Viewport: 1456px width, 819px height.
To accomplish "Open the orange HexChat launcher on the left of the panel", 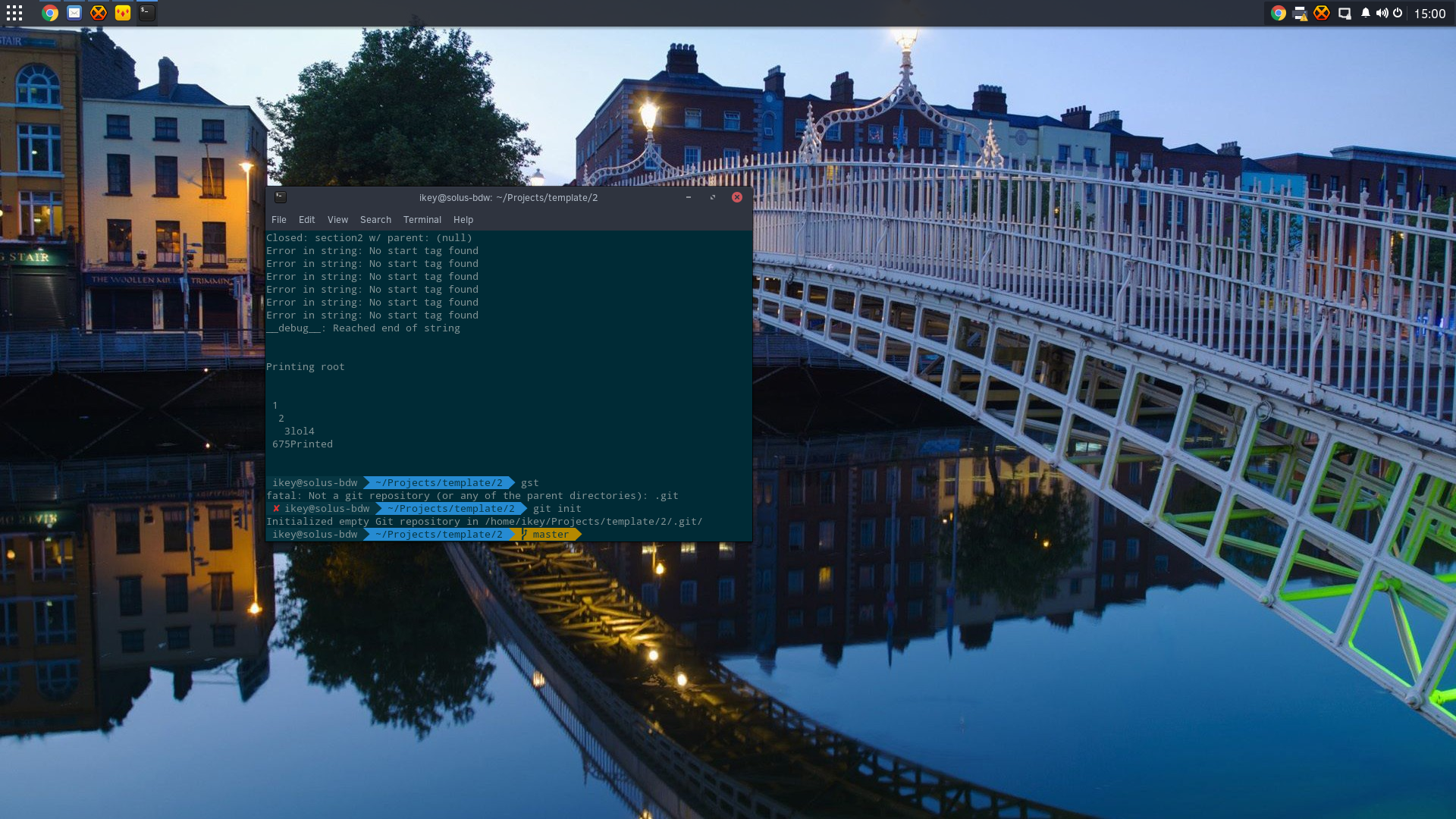I will coord(99,13).
